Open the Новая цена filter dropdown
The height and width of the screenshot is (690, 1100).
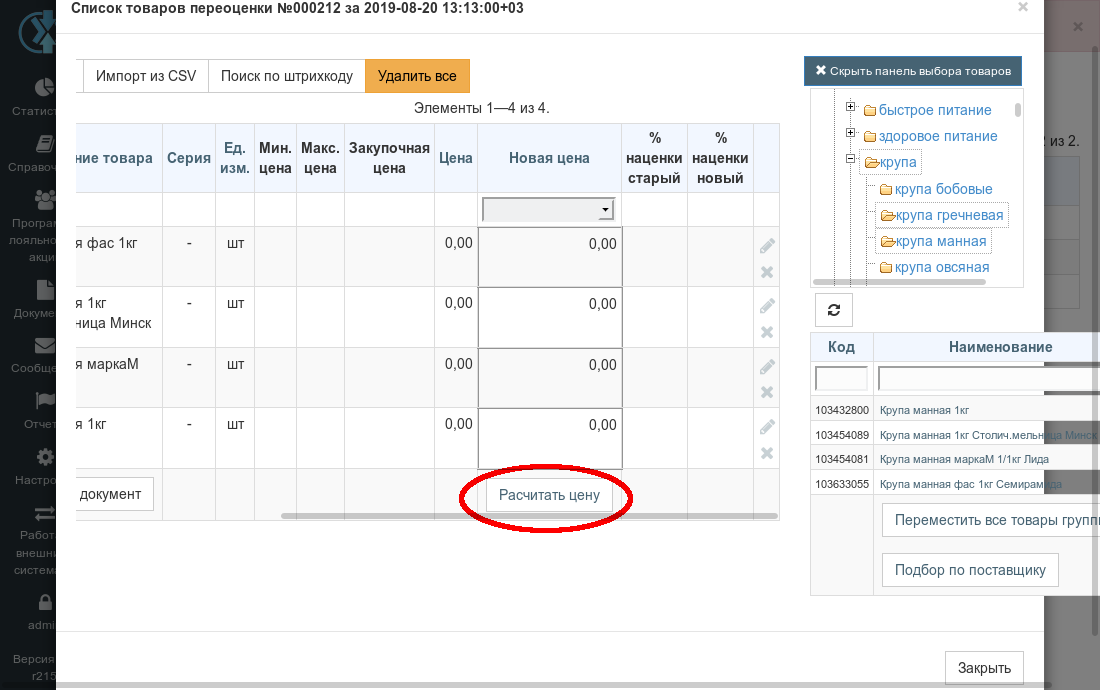(x=549, y=210)
